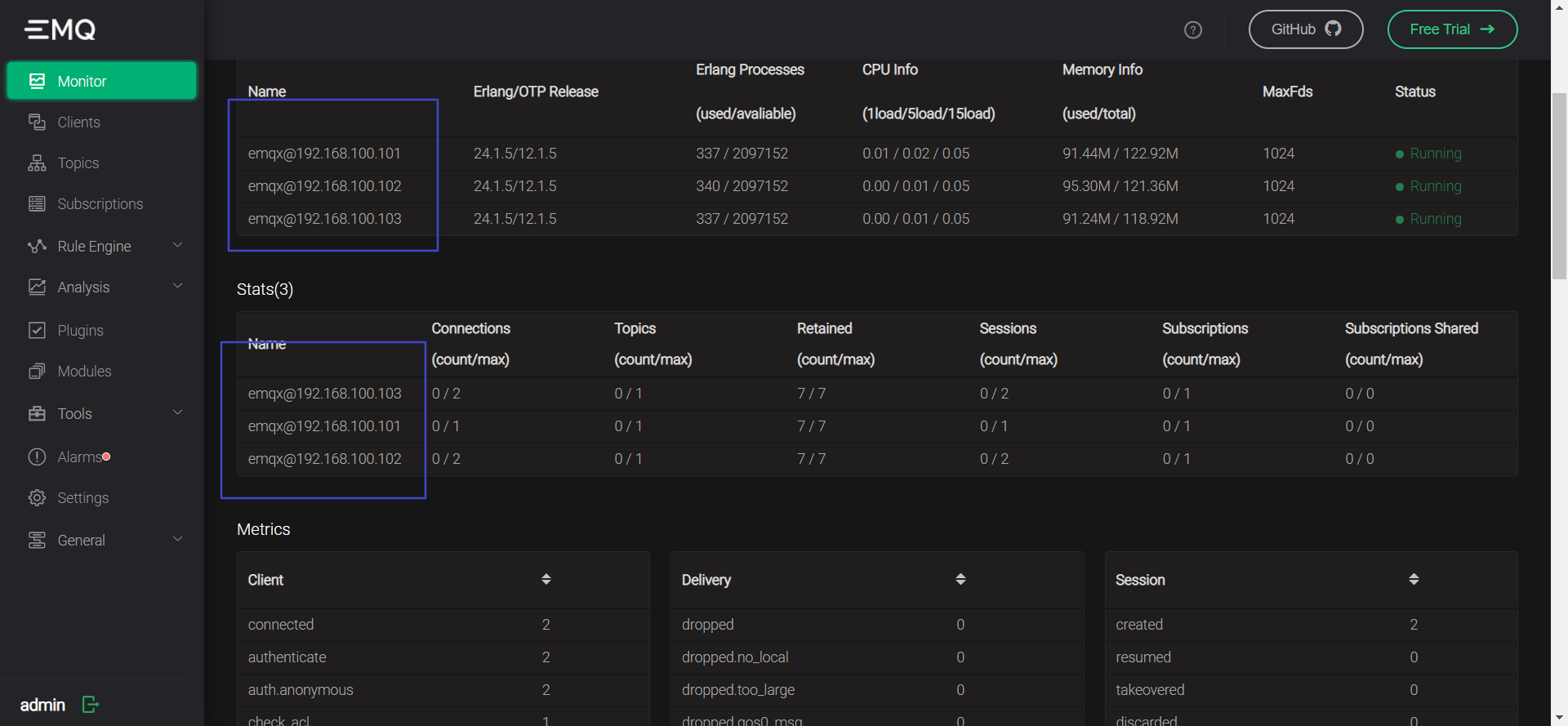
Task: Click node emqx@192.168.100.101 in the nodes table
Action: [x=324, y=154]
